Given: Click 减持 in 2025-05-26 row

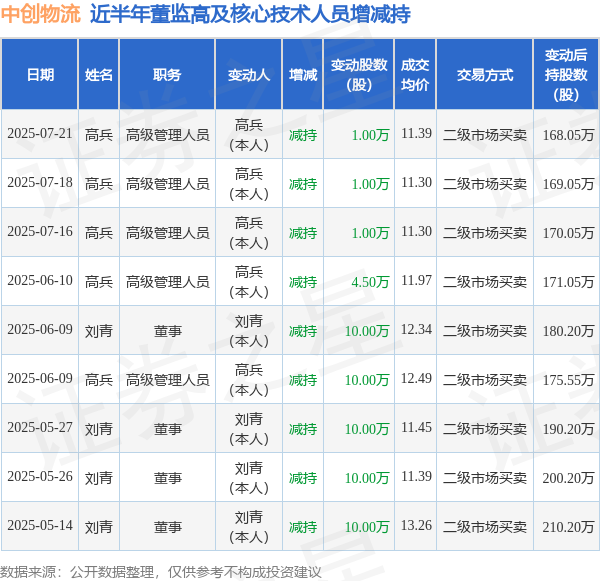Looking at the screenshot, I should 303,478.
